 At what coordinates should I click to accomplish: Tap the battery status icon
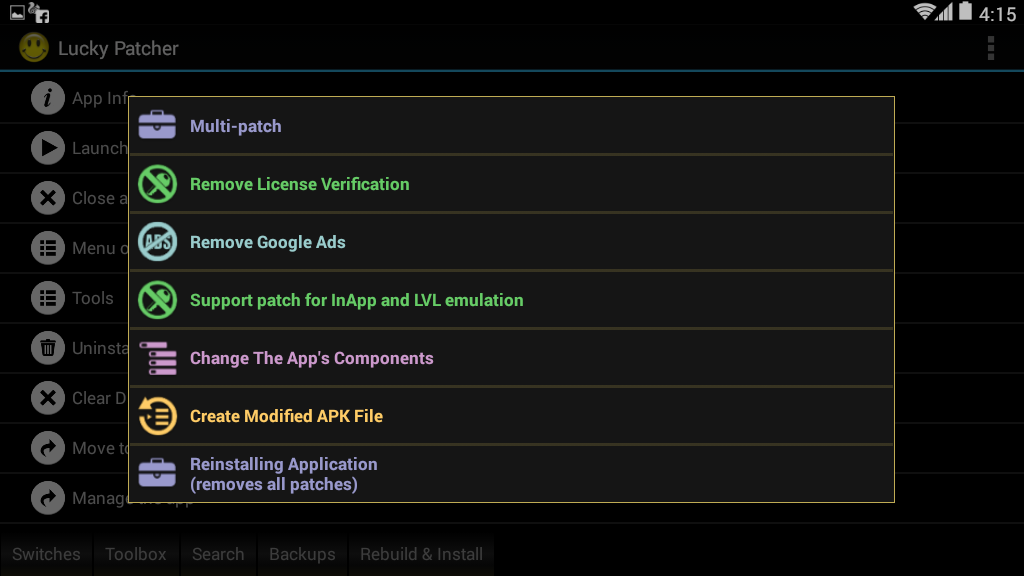click(x=965, y=11)
